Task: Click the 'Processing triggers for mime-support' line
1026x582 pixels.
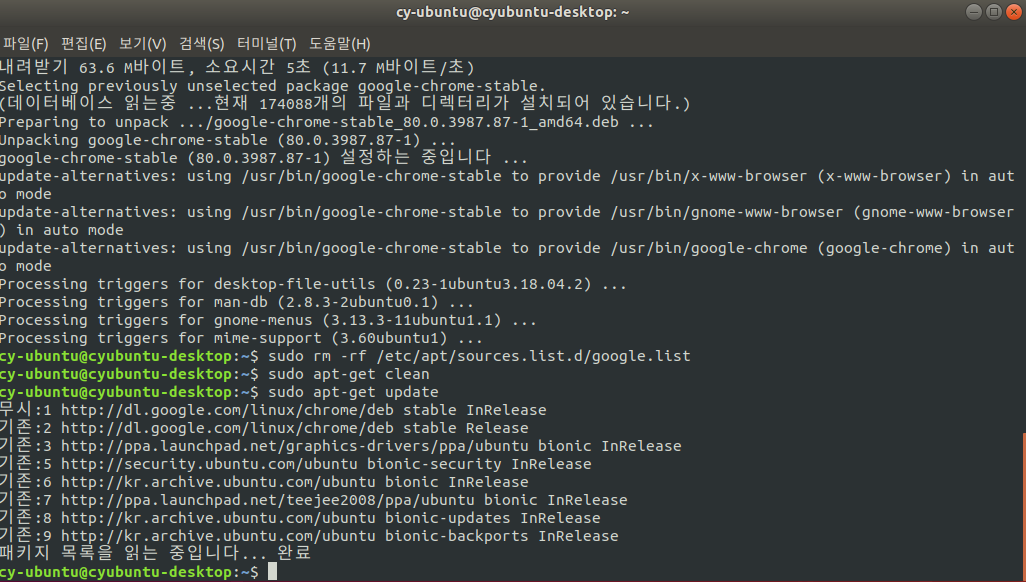Action: (241, 338)
